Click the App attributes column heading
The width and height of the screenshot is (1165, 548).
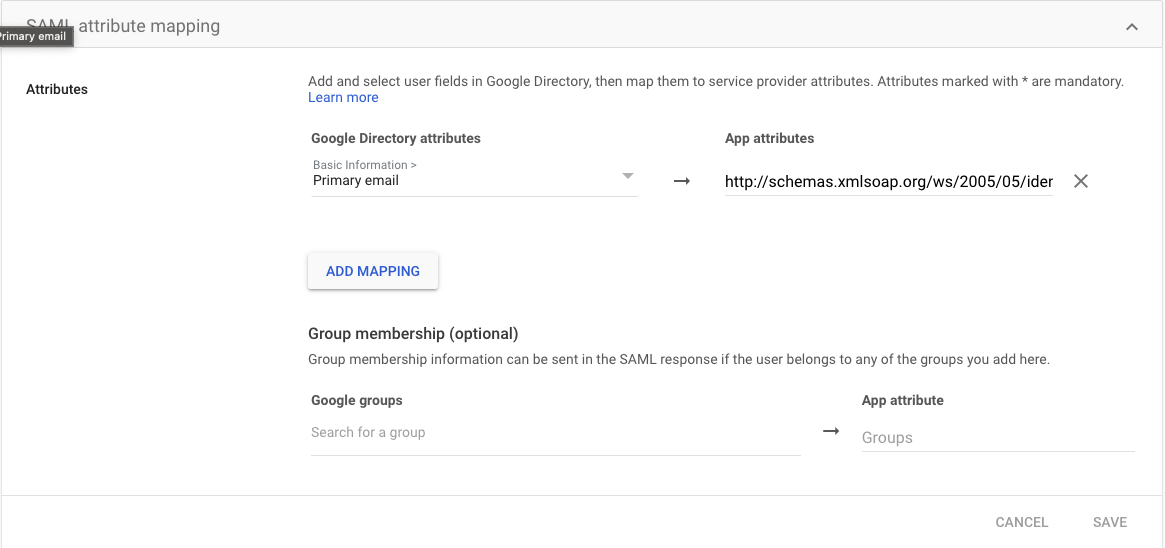coord(769,138)
